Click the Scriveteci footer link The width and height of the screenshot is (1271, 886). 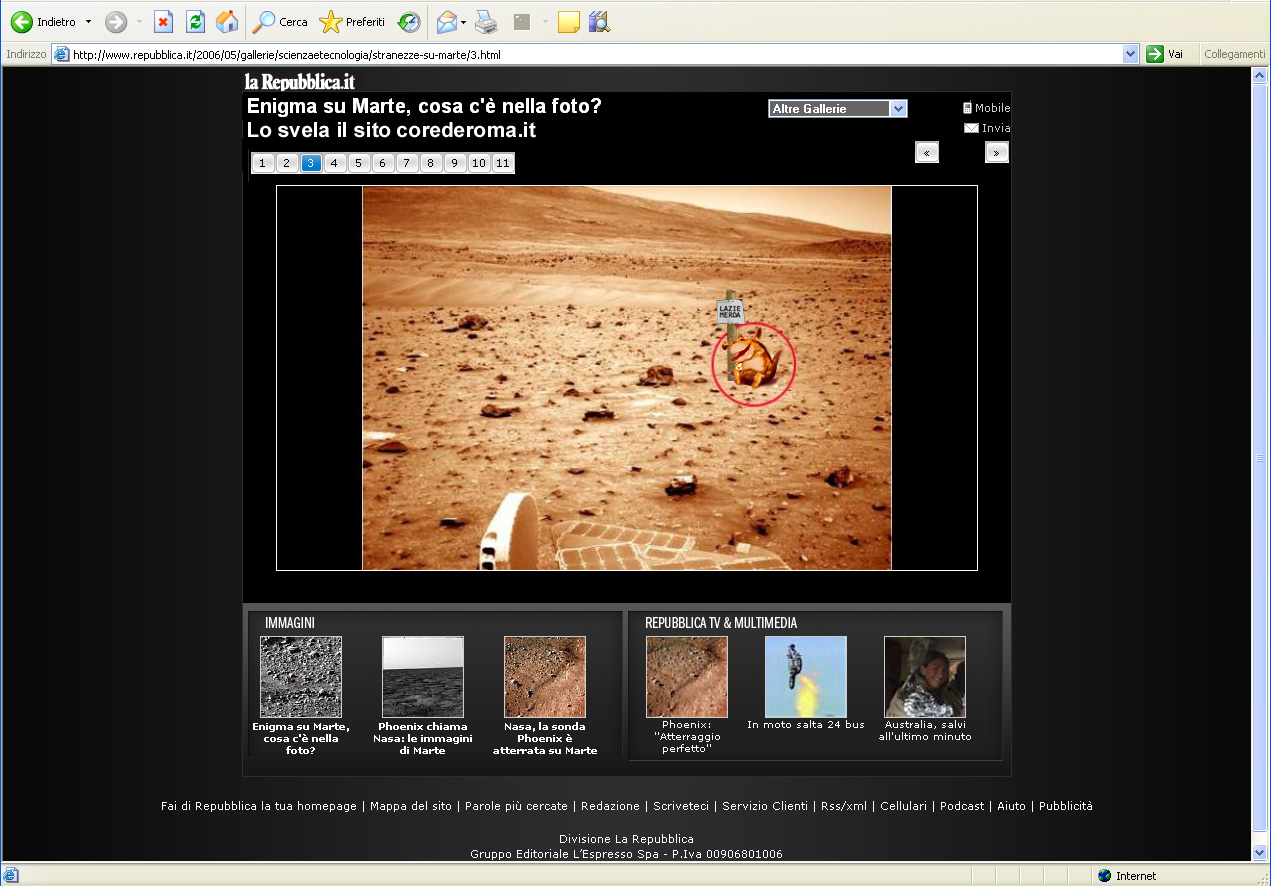[681, 806]
